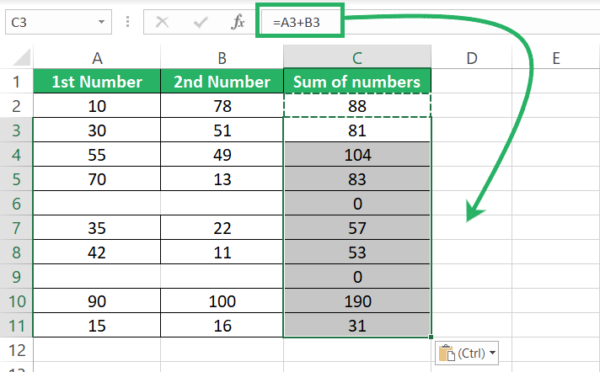Select row 5 header
This screenshot has height=372, width=600.
pos(16,179)
